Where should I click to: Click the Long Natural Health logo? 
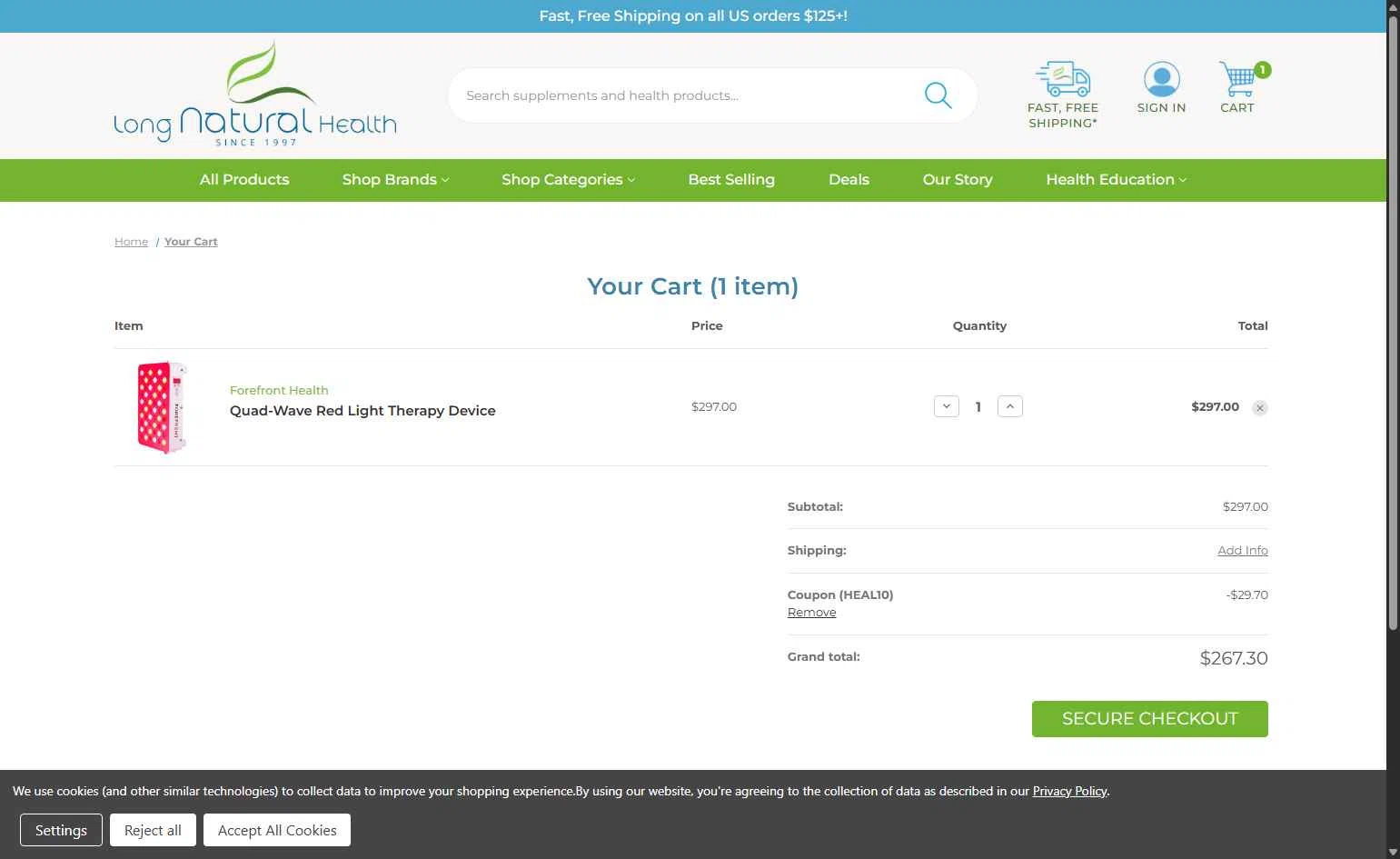tap(255, 94)
